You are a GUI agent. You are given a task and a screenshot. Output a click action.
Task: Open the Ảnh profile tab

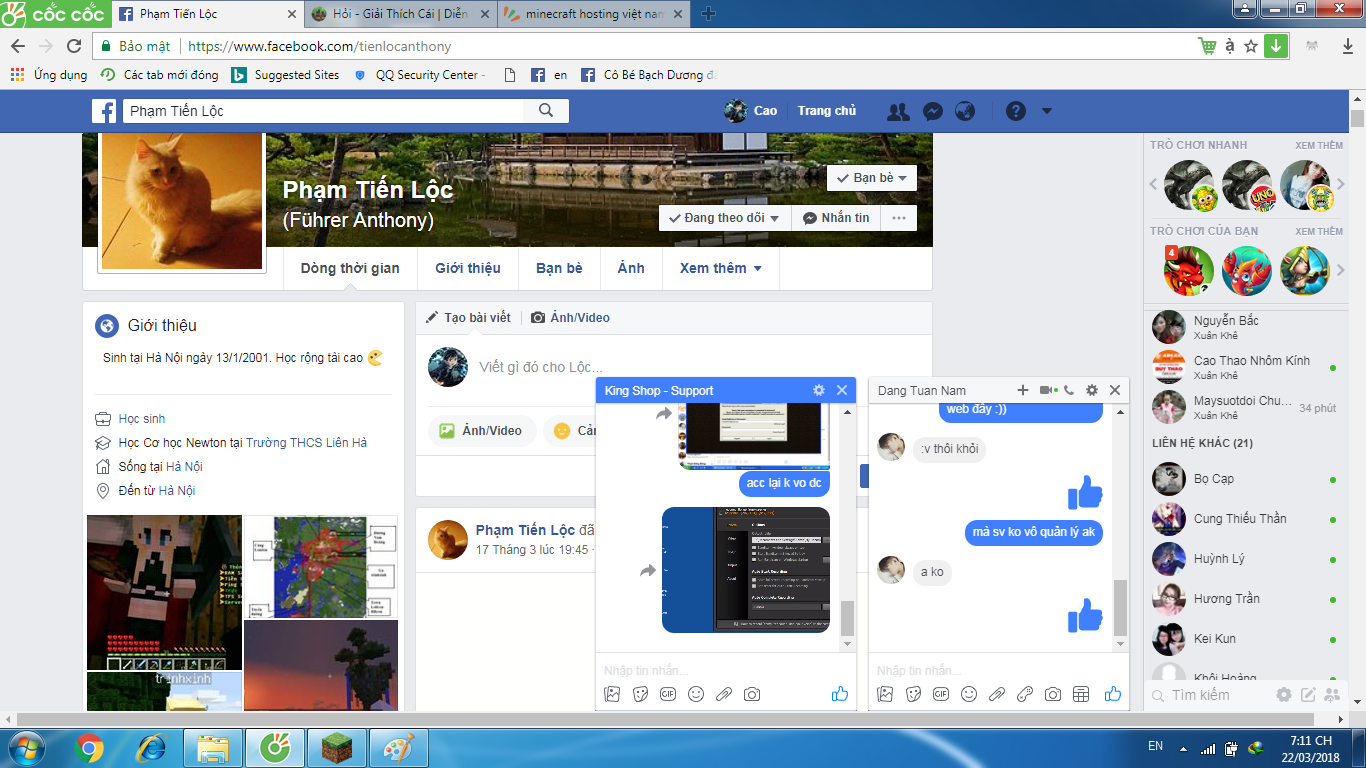pyautogui.click(x=631, y=268)
